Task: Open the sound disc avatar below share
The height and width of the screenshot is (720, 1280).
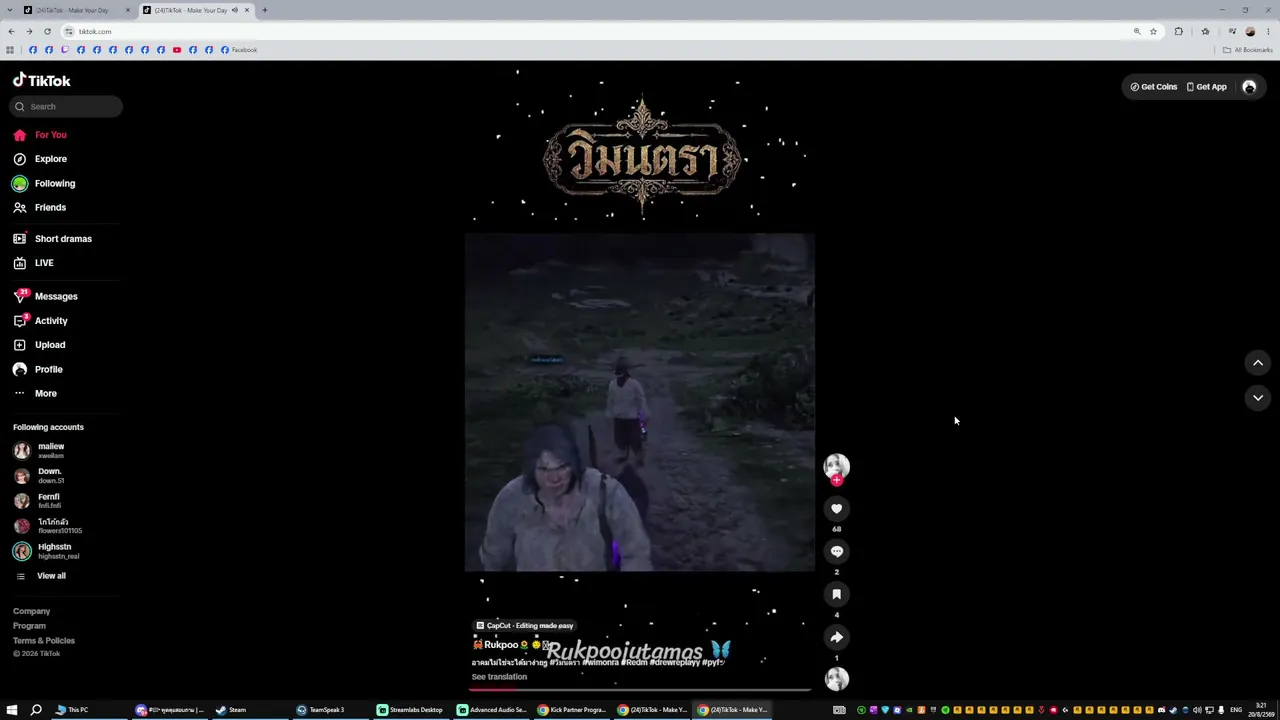Action: [837, 679]
